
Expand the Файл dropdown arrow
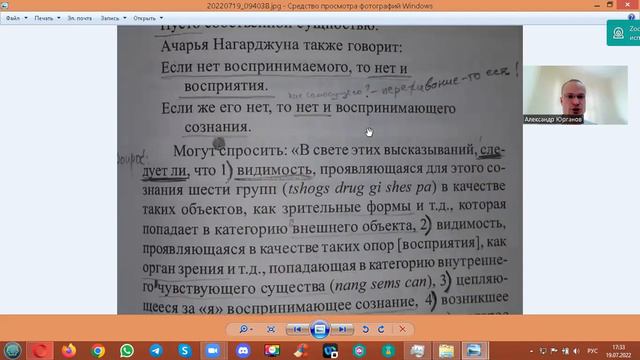coord(26,18)
